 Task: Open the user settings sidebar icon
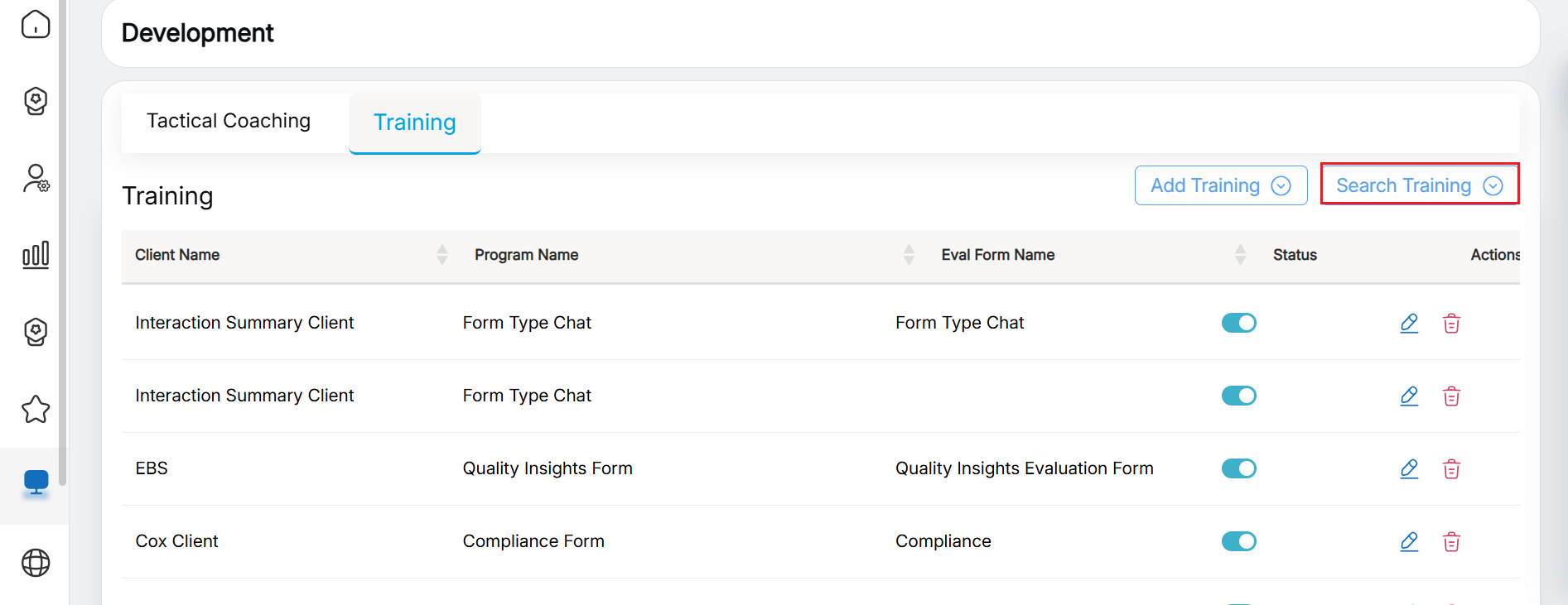[36, 178]
